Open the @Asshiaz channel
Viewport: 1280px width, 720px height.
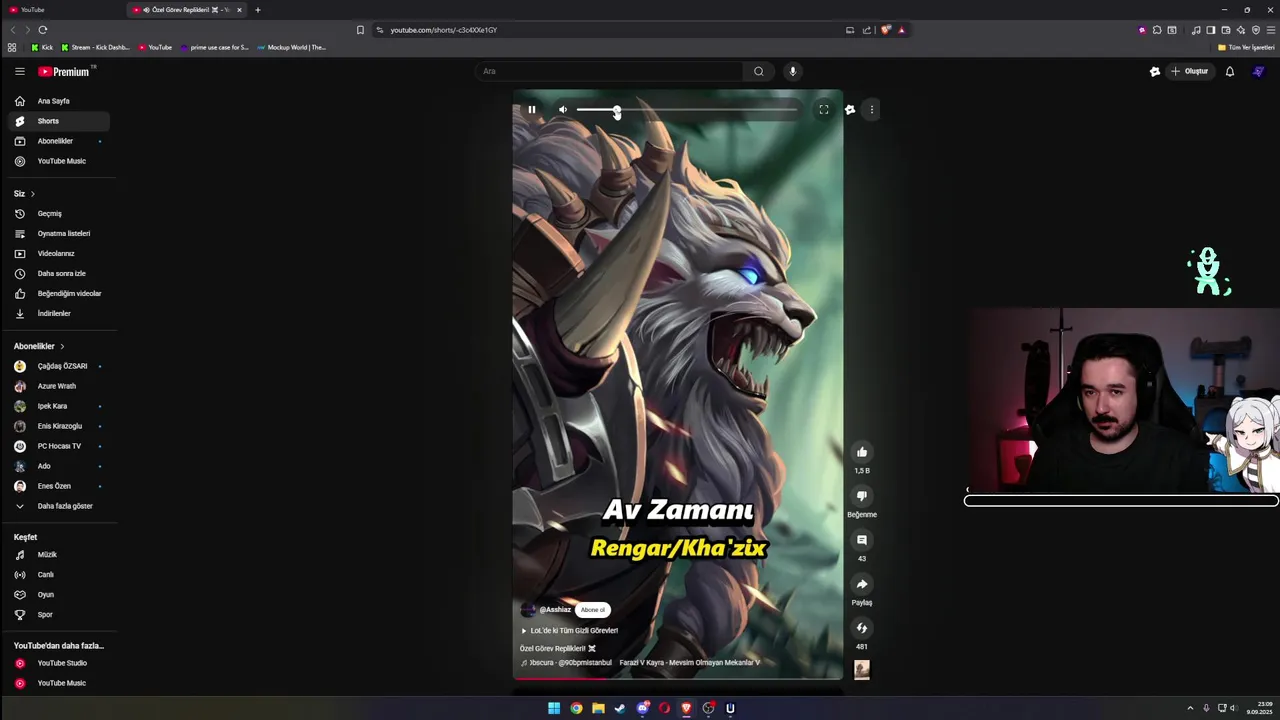tap(555, 610)
